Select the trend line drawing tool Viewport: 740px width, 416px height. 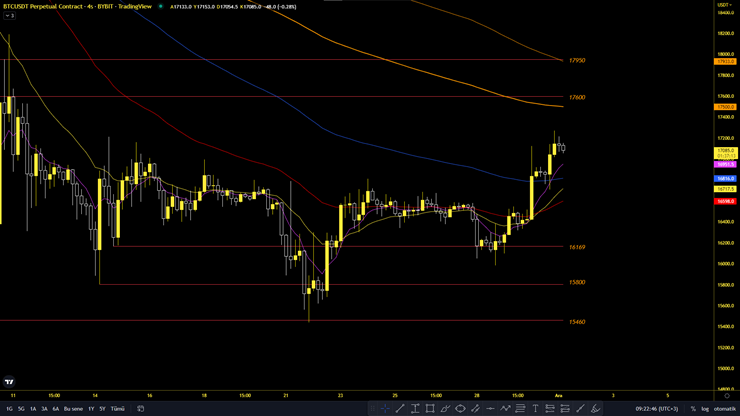click(400, 408)
